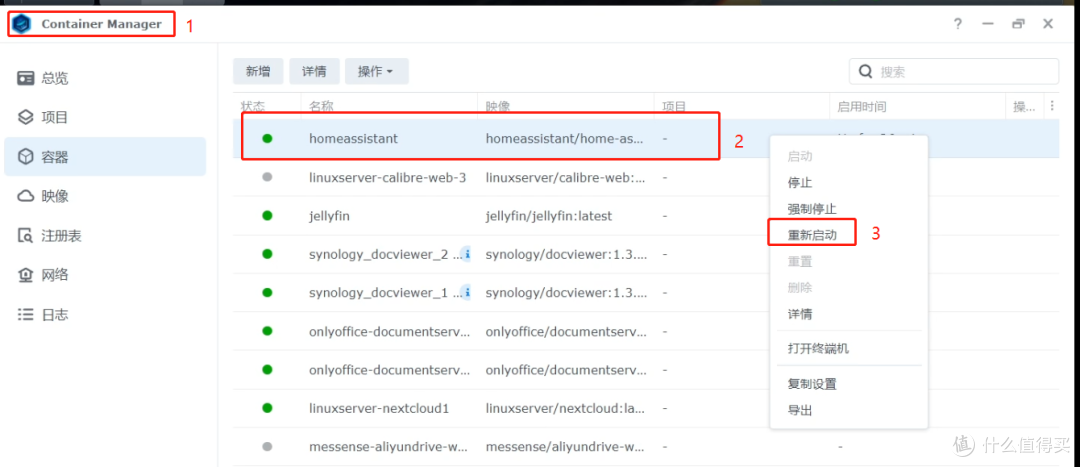
Task: Open the column options three-dot menu
Action: (1050, 106)
